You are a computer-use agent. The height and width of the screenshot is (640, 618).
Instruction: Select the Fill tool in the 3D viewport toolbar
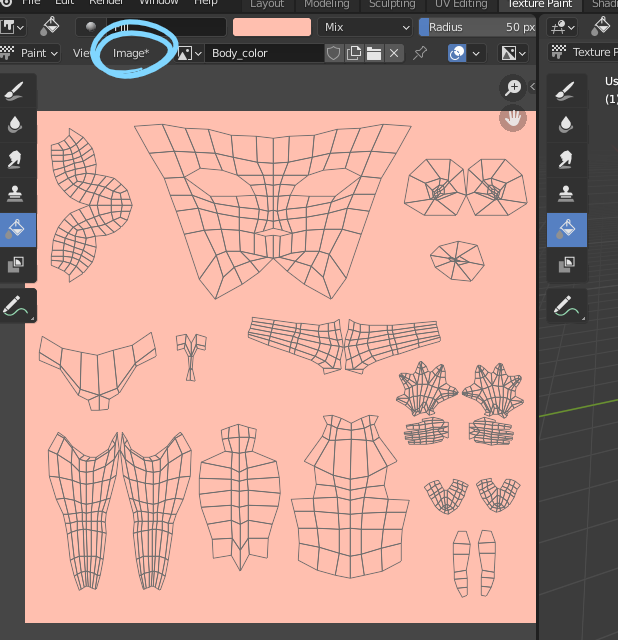[566, 229]
